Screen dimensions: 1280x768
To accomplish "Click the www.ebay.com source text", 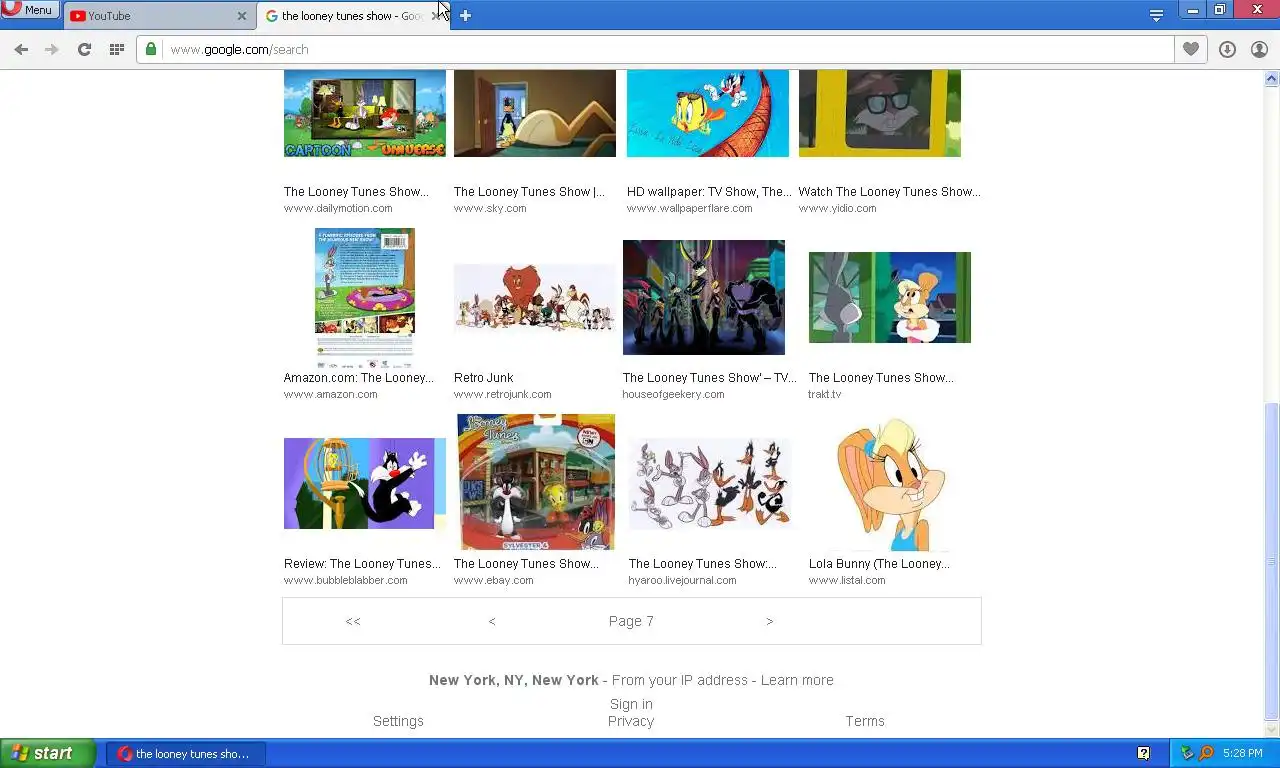I will [494, 580].
